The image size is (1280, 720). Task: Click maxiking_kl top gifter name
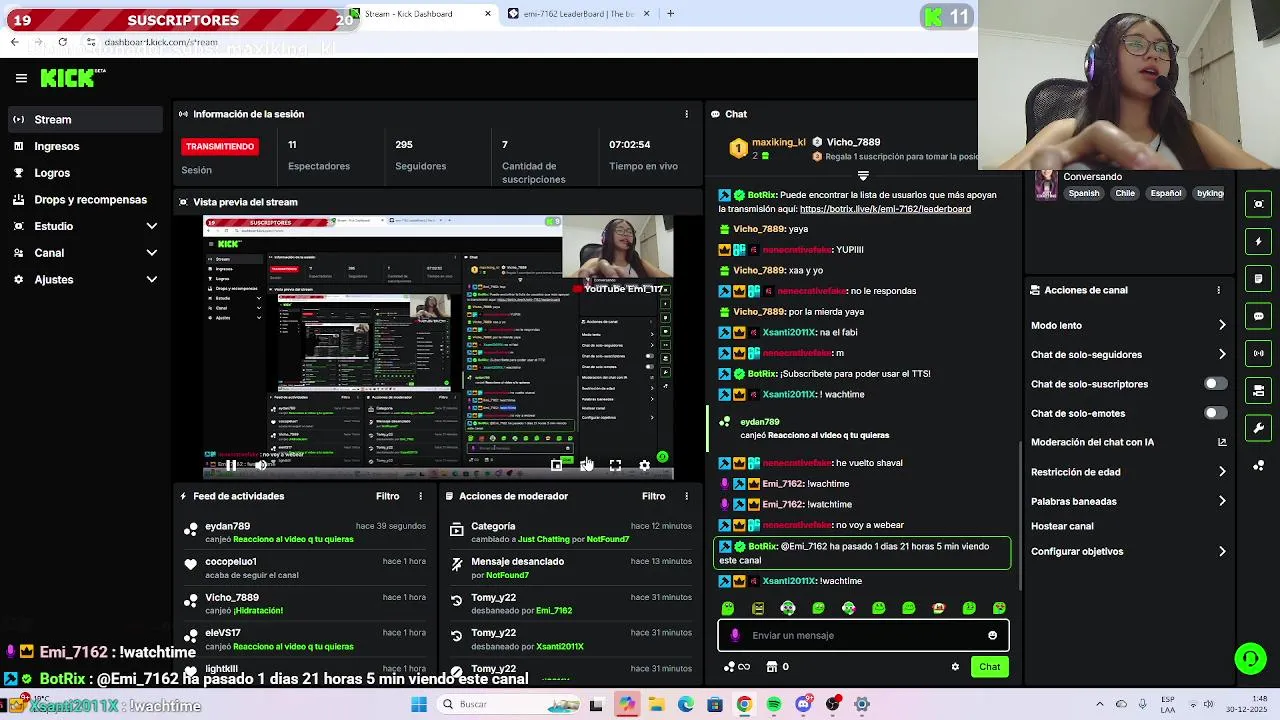tap(779, 142)
